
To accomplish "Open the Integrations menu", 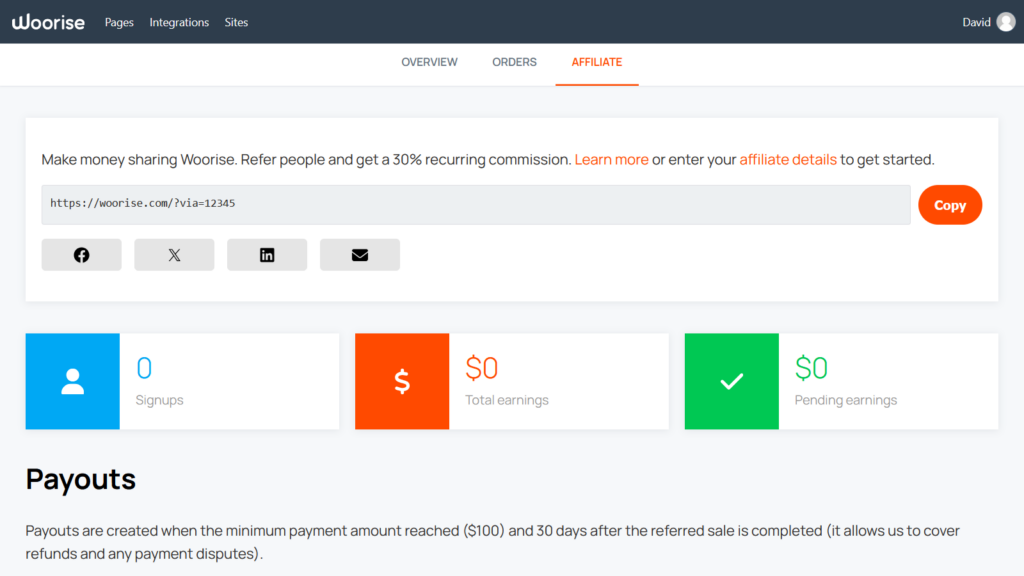I will click(x=179, y=22).
